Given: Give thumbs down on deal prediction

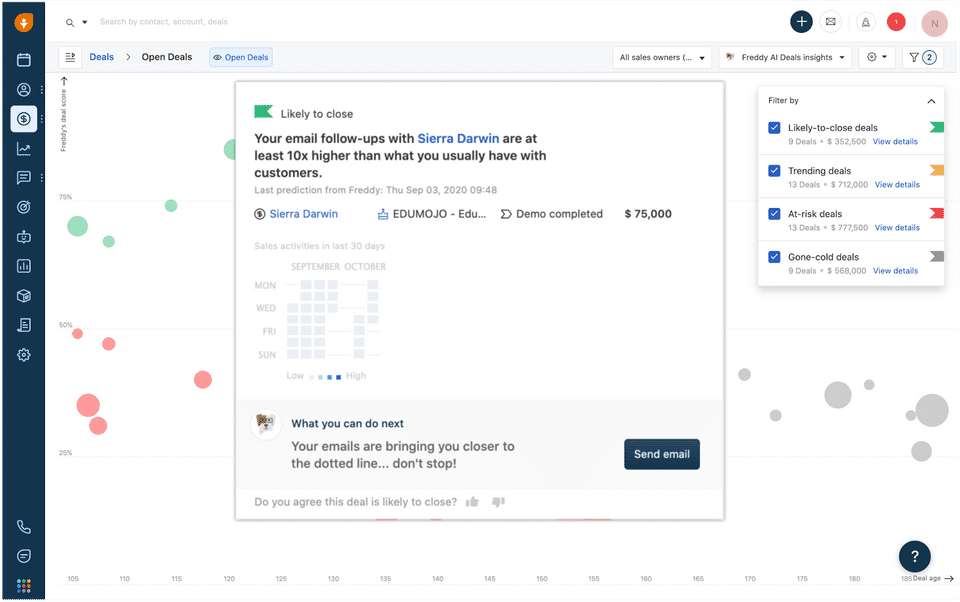Looking at the screenshot, I should click(x=498, y=502).
